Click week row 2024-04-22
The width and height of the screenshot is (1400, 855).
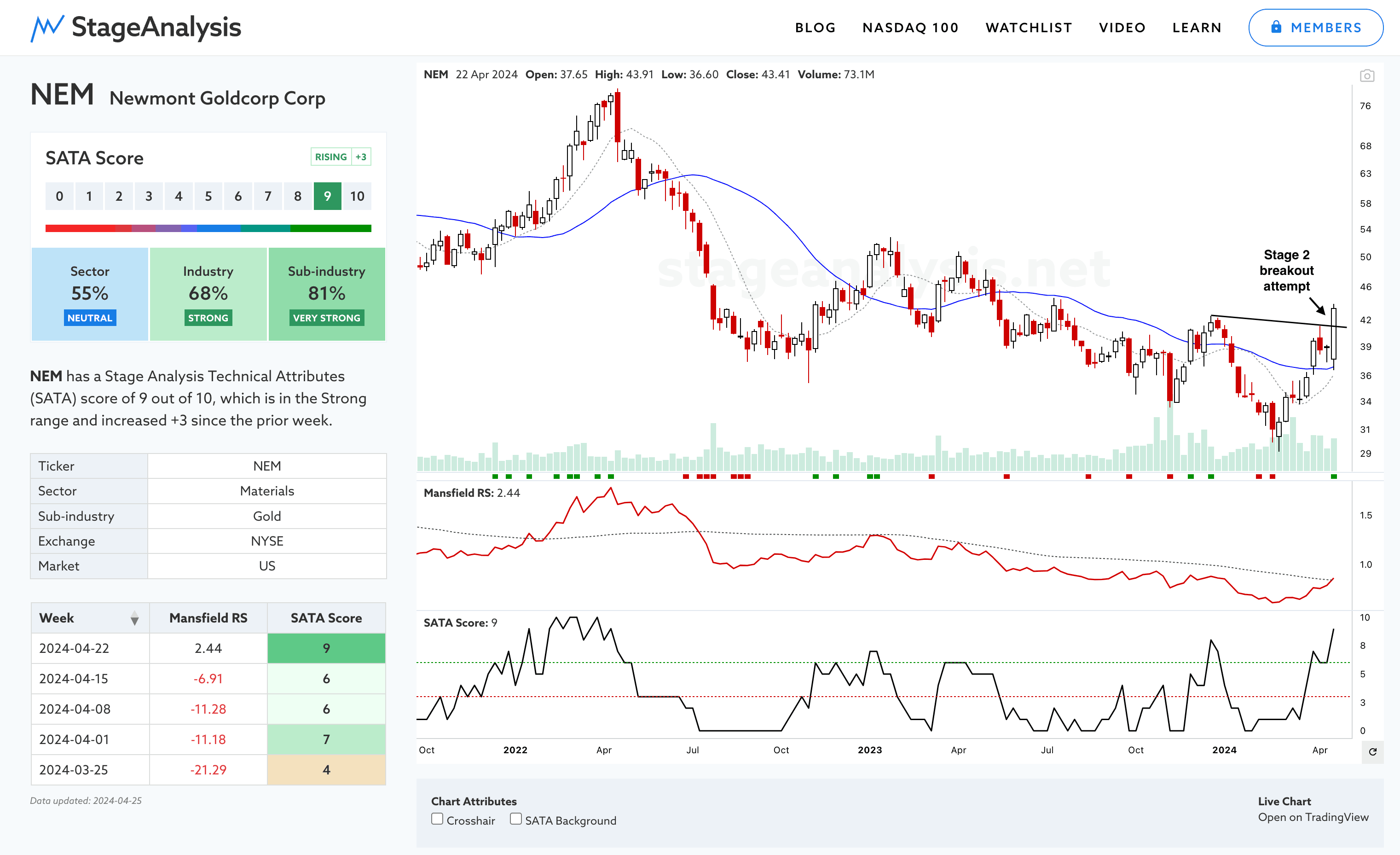(208, 649)
